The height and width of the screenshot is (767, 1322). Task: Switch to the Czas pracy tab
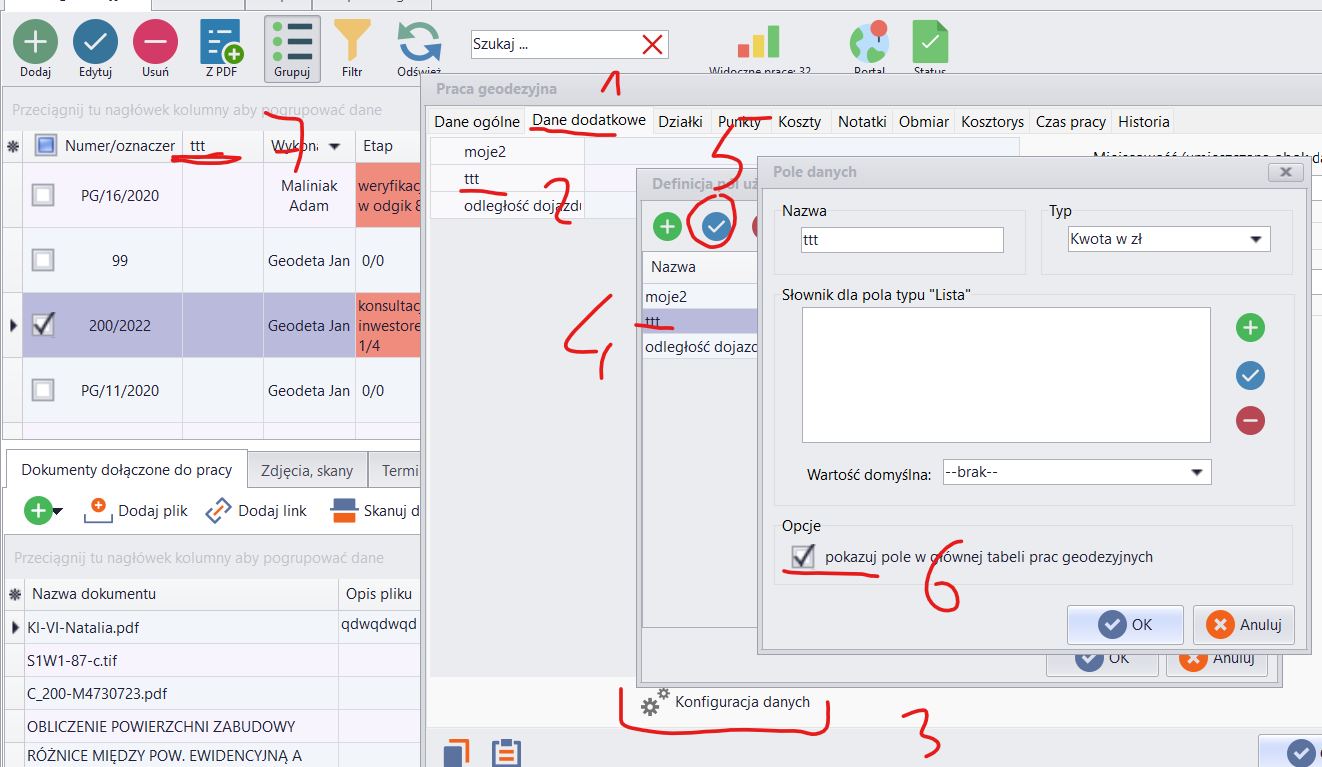click(x=1071, y=121)
